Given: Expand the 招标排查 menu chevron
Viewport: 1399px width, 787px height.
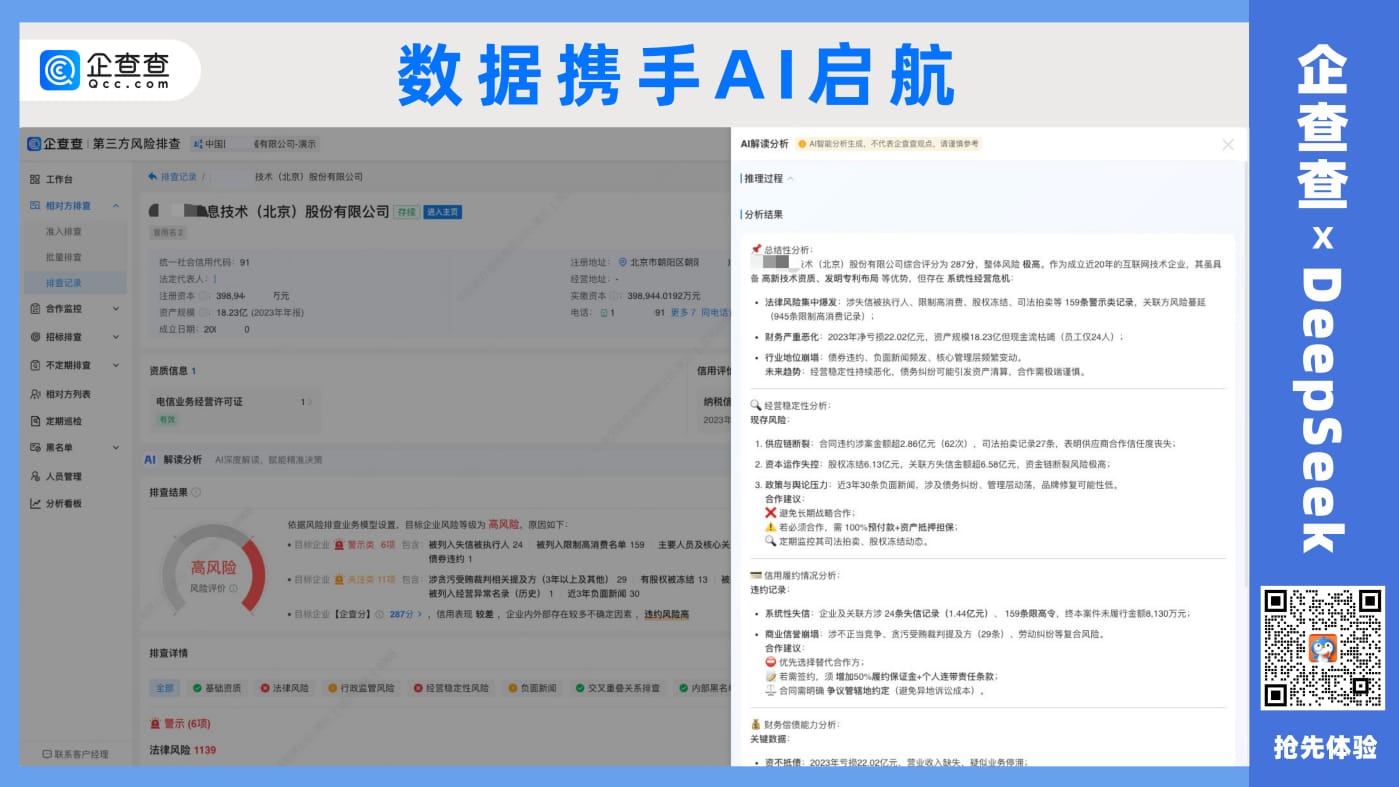Looking at the screenshot, I should click(116, 337).
